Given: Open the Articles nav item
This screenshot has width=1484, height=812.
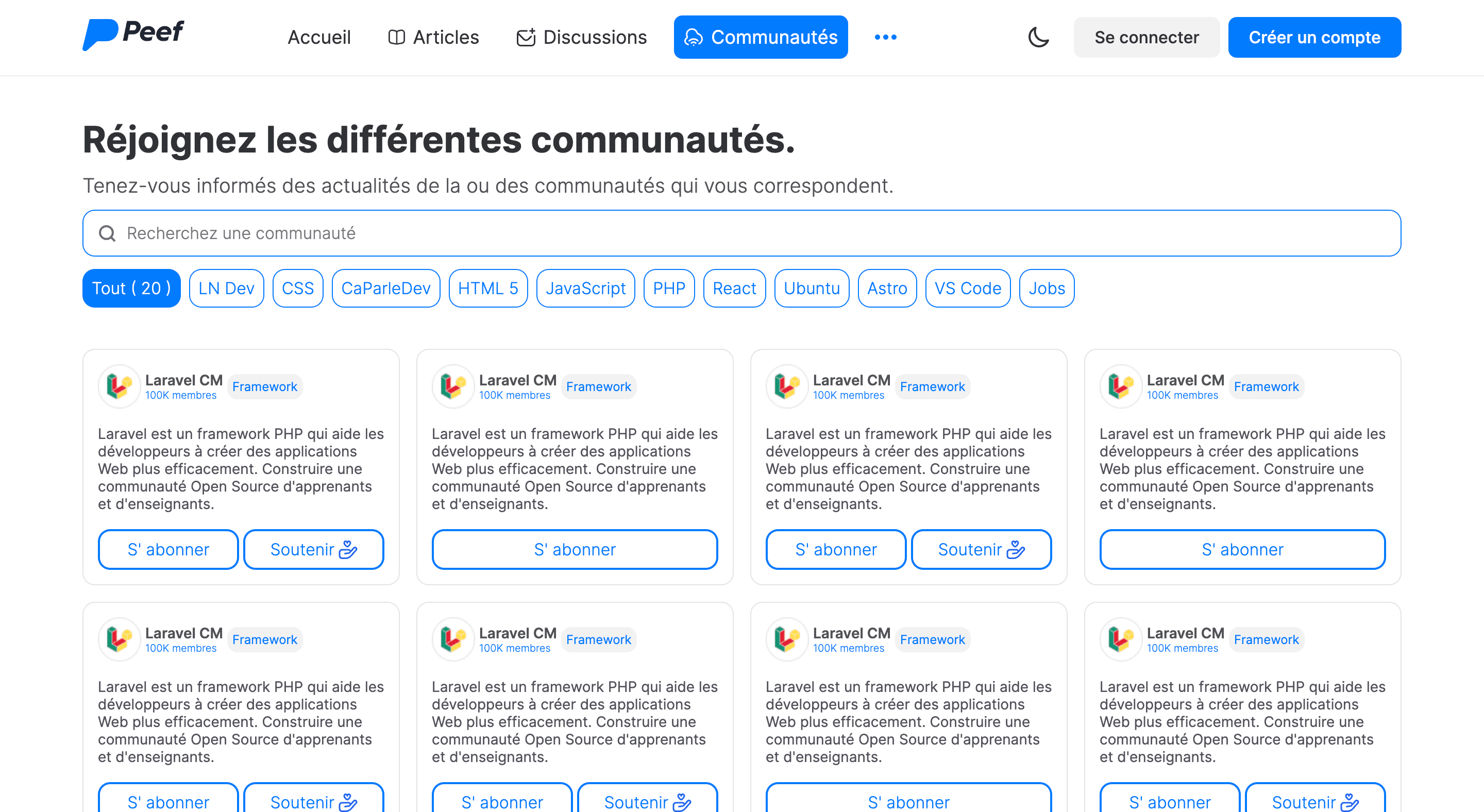Looking at the screenshot, I should [433, 38].
